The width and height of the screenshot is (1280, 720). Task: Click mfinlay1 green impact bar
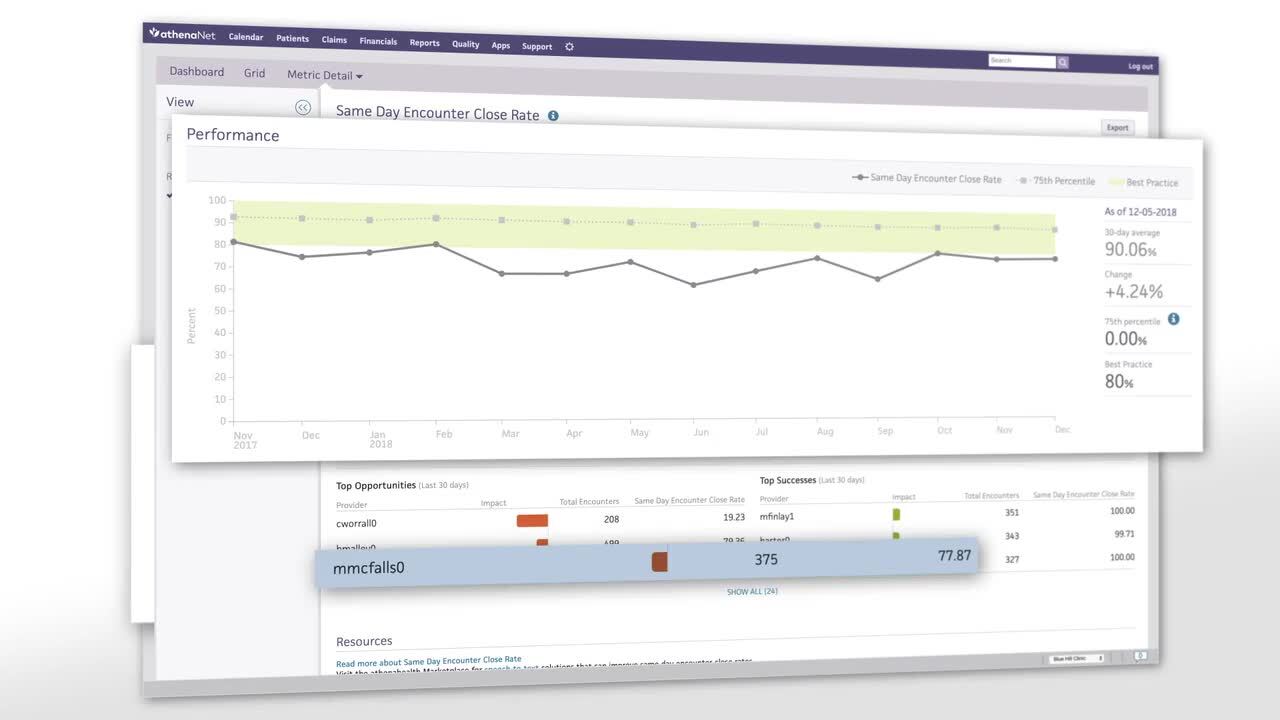(x=896, y=514)
